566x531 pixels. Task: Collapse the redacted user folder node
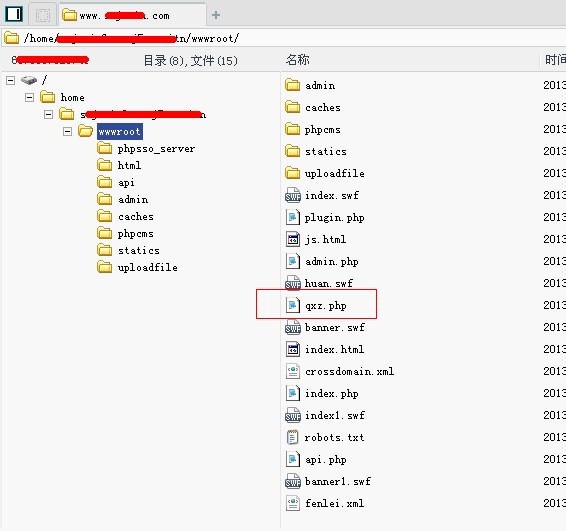pyautogui.click(x=48, y=114)
